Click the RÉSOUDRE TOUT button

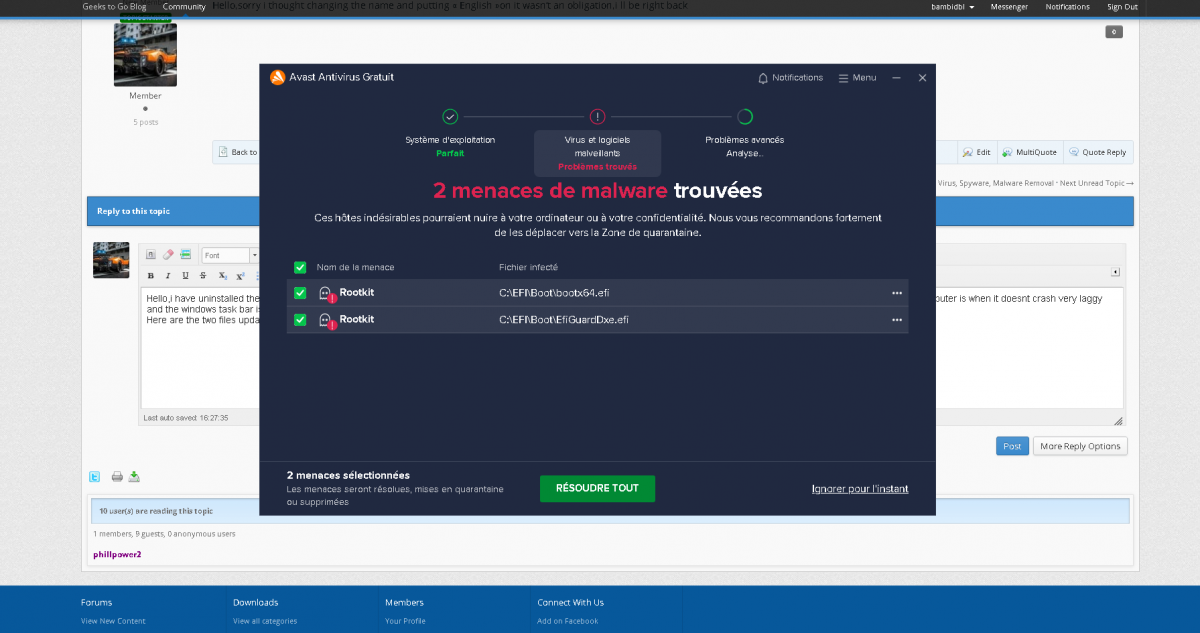[x=597, y=488]
